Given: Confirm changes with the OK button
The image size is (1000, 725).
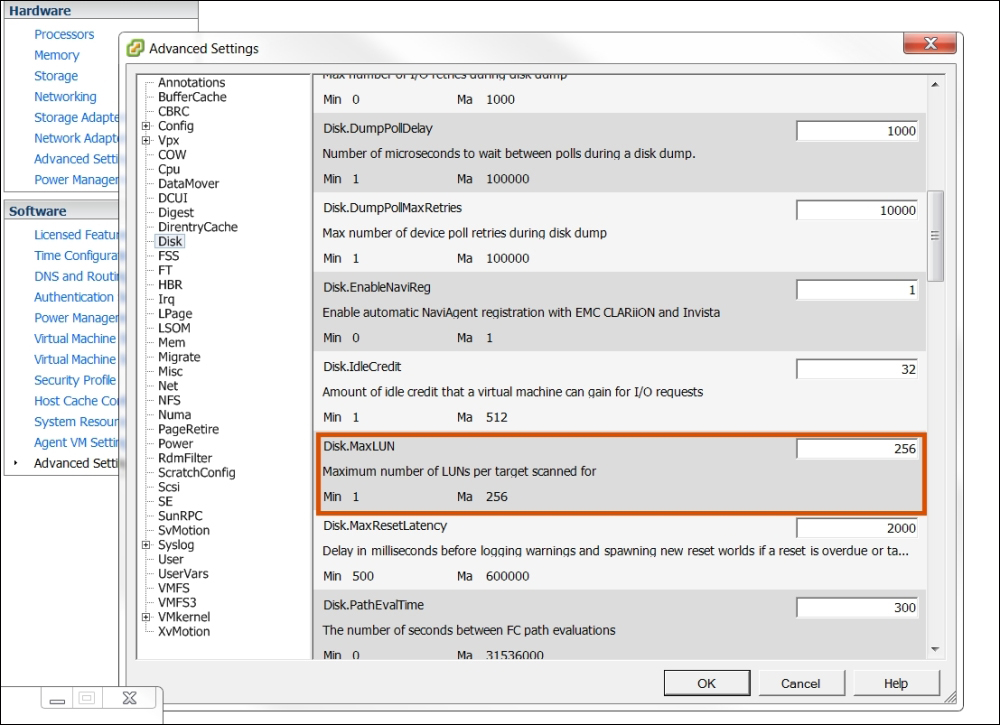Looking at the screenshot, I should coord(707,684).
